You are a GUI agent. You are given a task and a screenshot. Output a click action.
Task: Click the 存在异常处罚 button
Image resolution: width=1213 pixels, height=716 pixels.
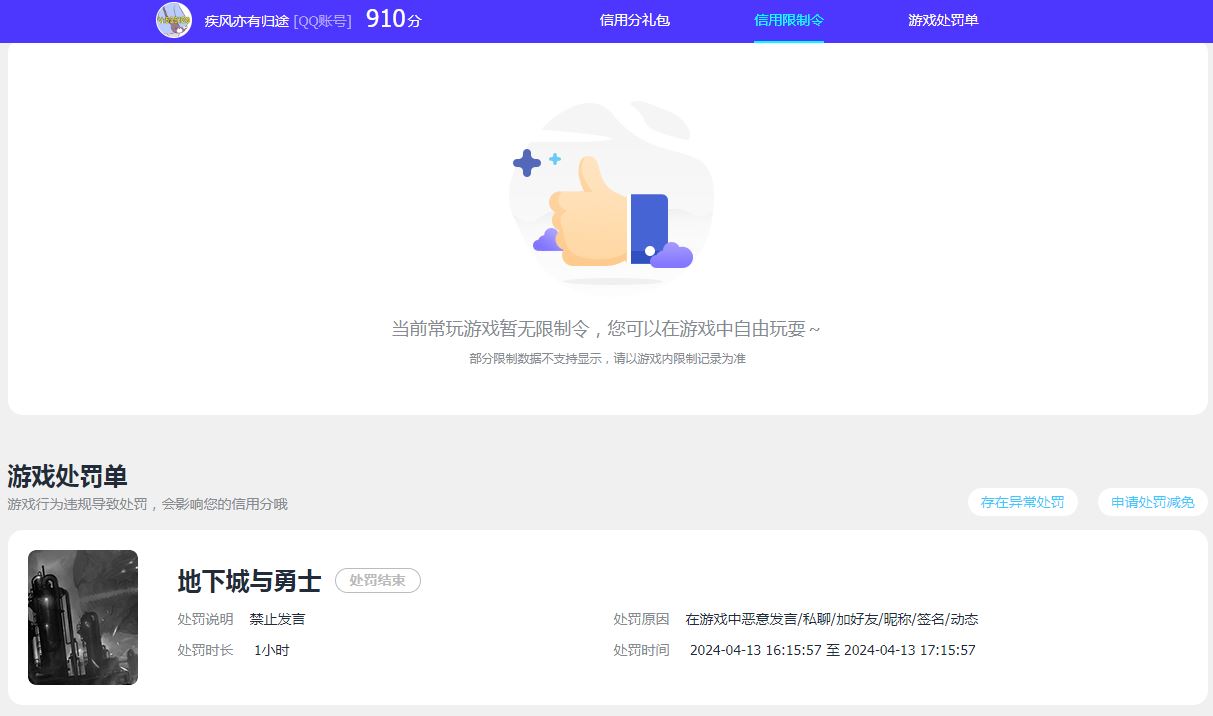click(x=1022, y=502)
